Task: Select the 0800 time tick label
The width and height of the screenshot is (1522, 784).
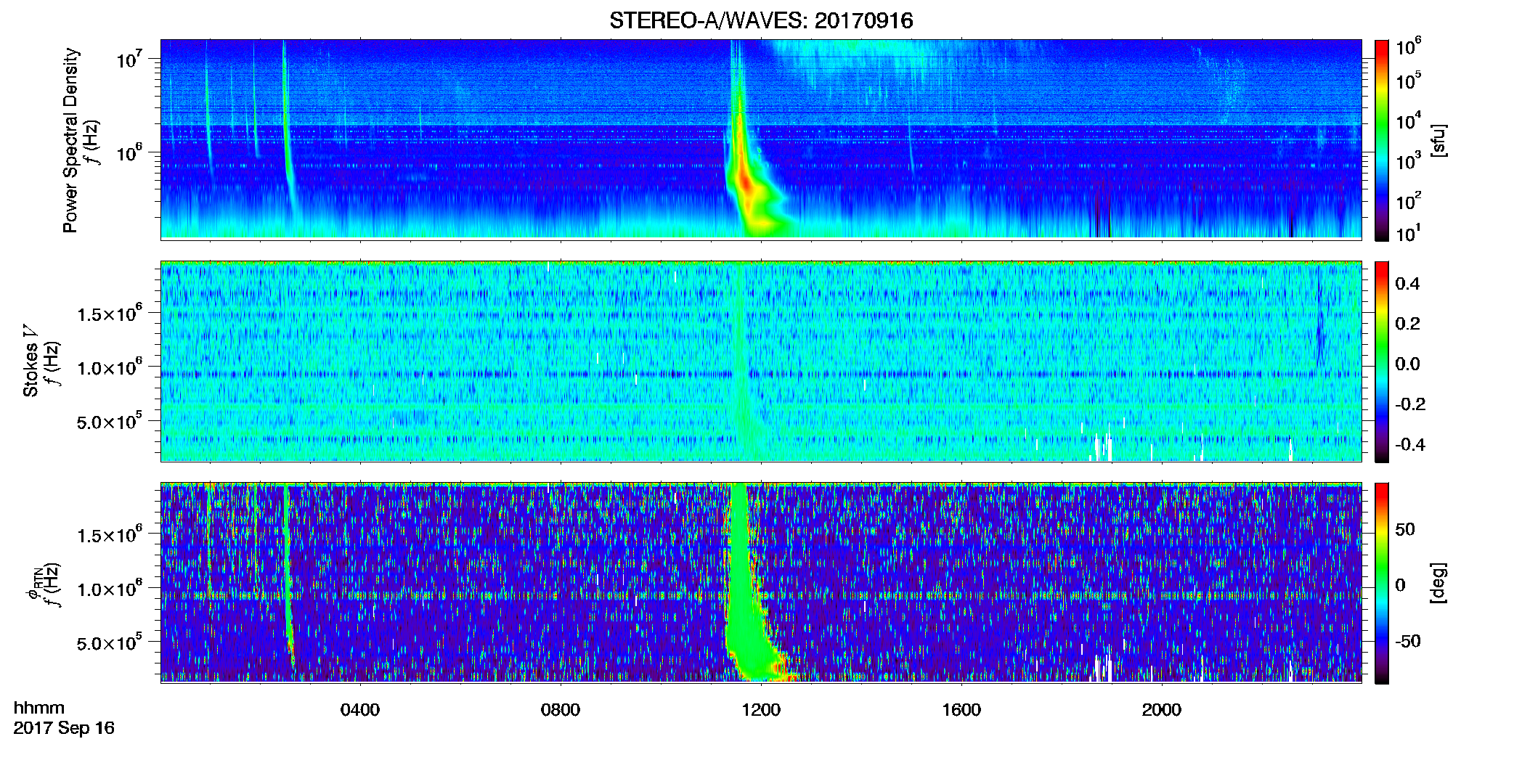Action: coord(561,710)
